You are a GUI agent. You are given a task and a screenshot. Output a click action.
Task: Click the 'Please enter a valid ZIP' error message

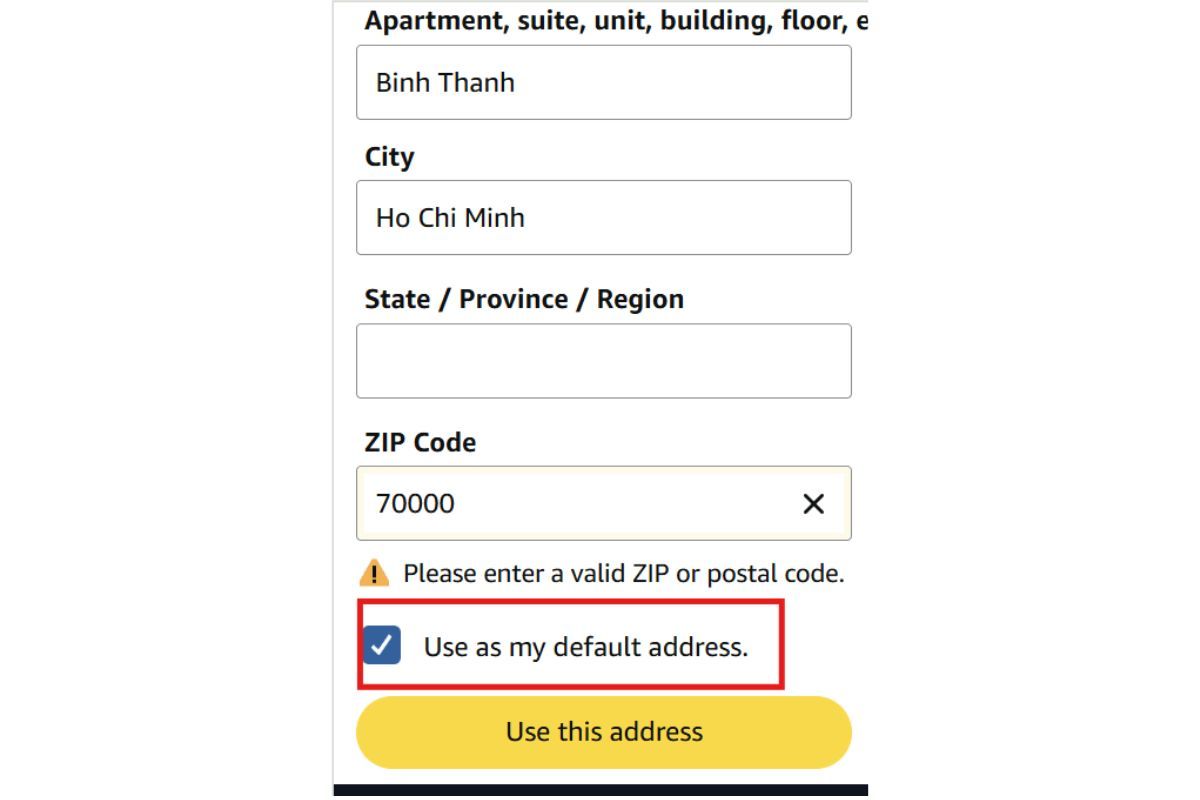[x=623, y=574]
